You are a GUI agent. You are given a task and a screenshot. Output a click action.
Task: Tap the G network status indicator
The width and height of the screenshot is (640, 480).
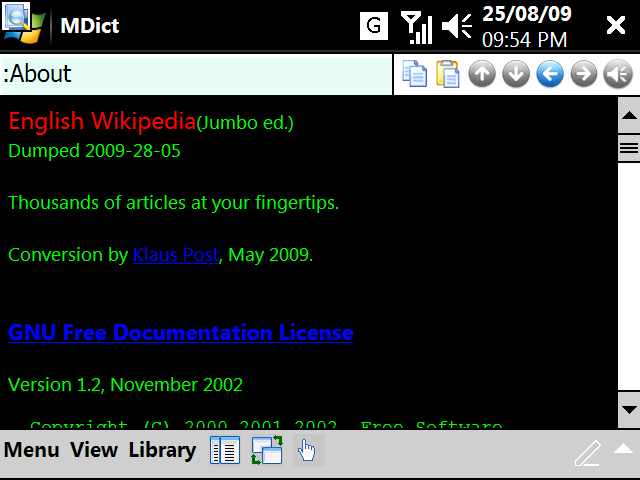pyautogui.click(x=374, y=26)
